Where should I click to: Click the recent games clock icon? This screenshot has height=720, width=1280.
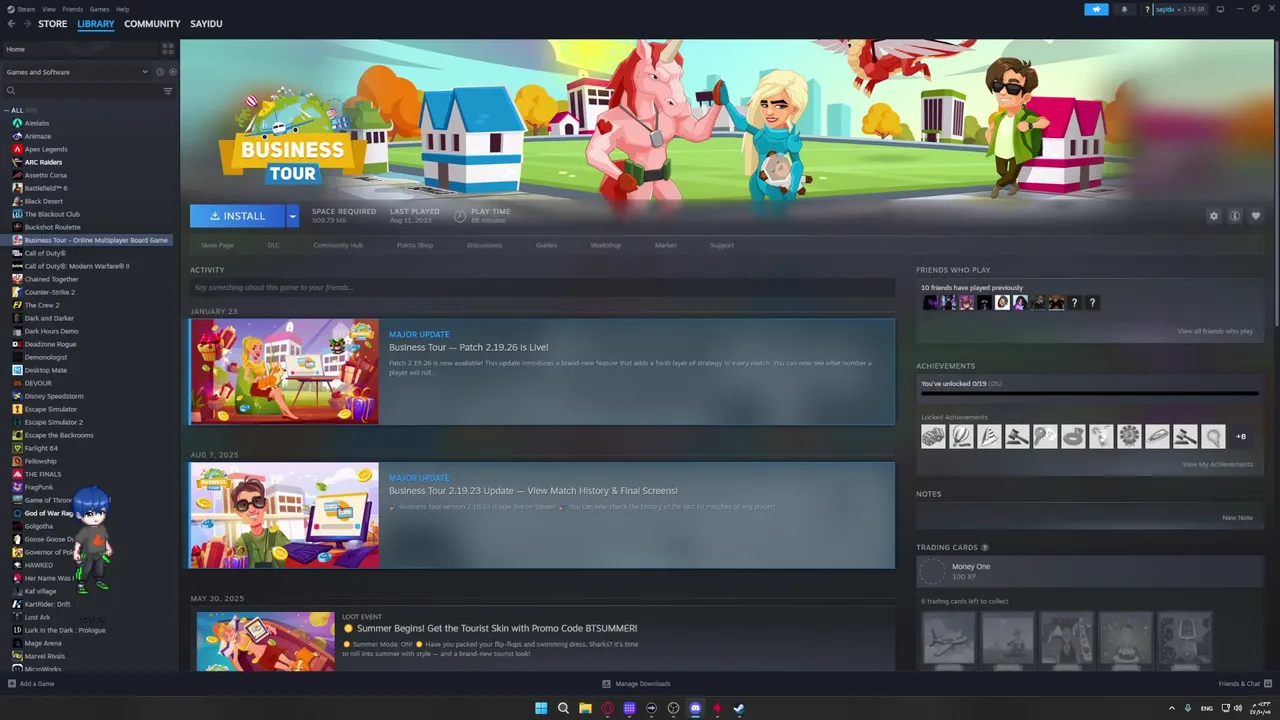[160, 72]
